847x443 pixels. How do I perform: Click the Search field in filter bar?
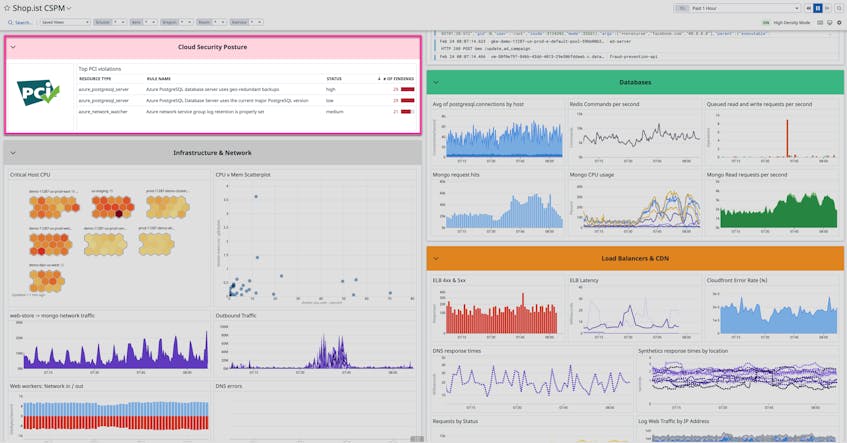(x=20, y=22)
